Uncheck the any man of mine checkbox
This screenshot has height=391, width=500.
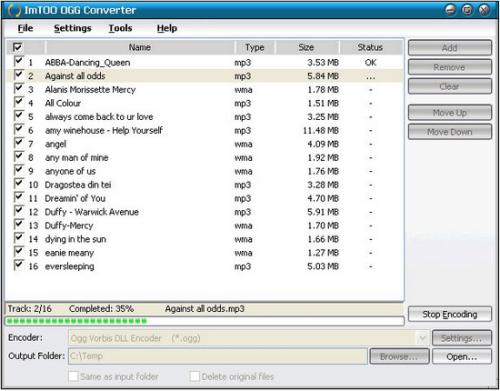click(x=18, y=157)
